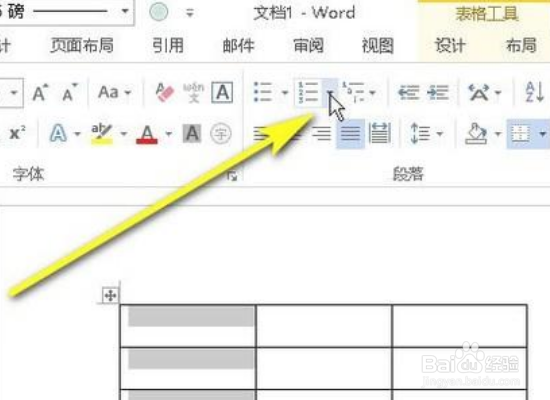550x400 pixels.
Task: Expand the highlight color dropdown arrow
Action: click(123, 134)
